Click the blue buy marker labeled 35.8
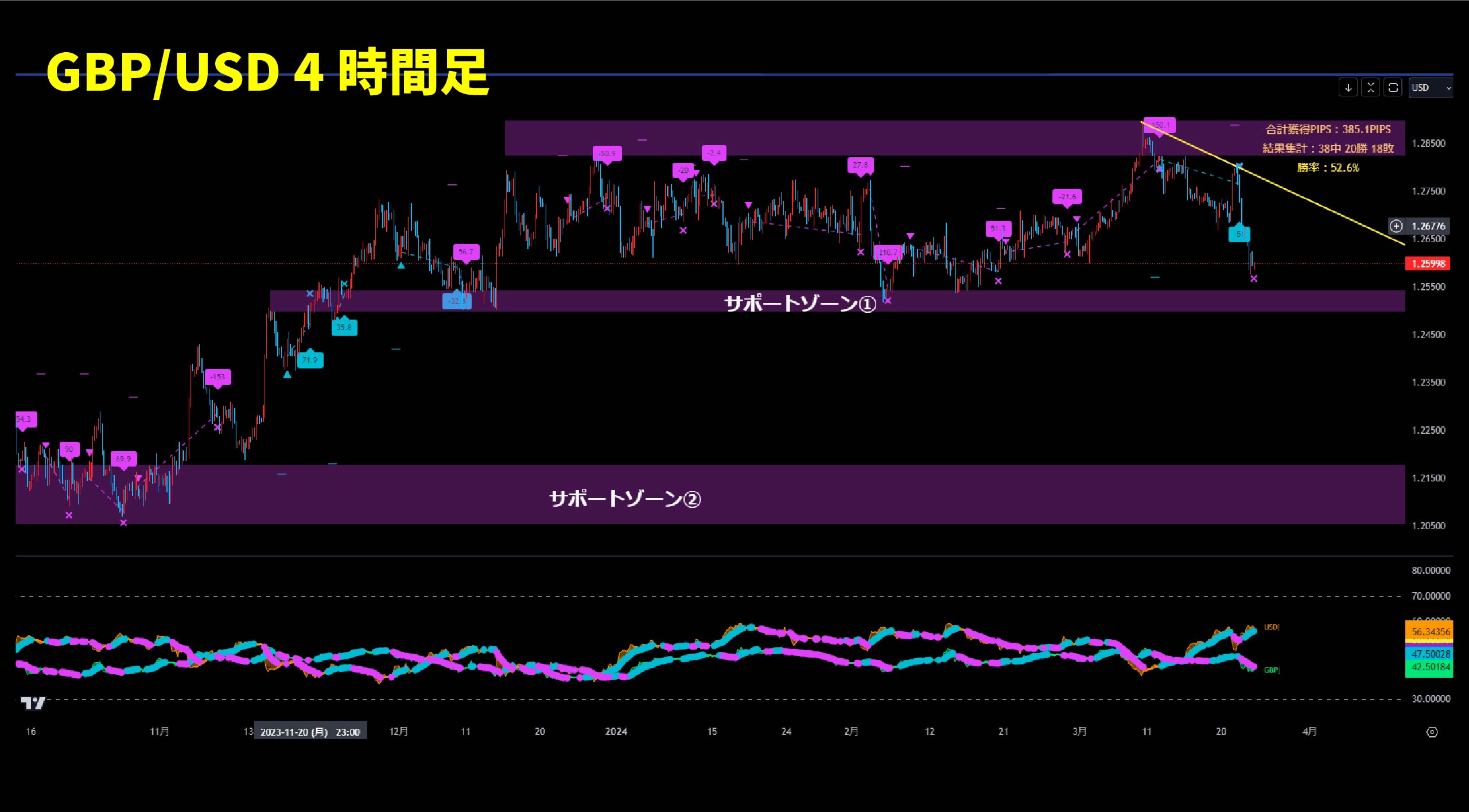This screenshot has height=812, width=1469. point(345,327)
